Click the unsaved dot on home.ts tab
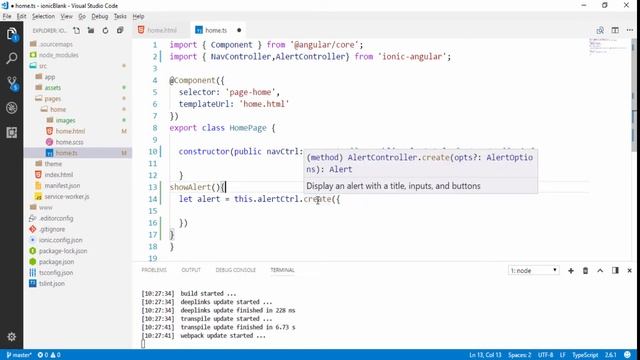Viewport: 640px width, 360px height. tap(239, 30)
